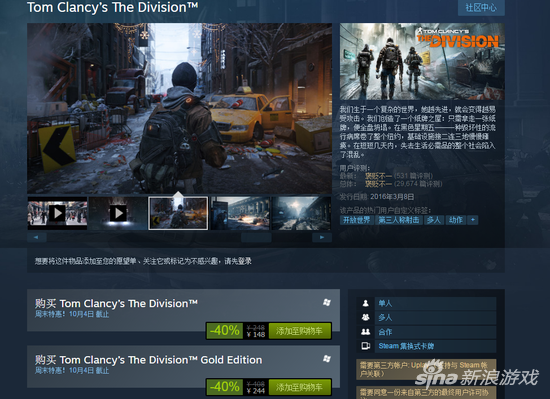Click the thumbnail strip scrollbar handle

[x=256, y=237]
